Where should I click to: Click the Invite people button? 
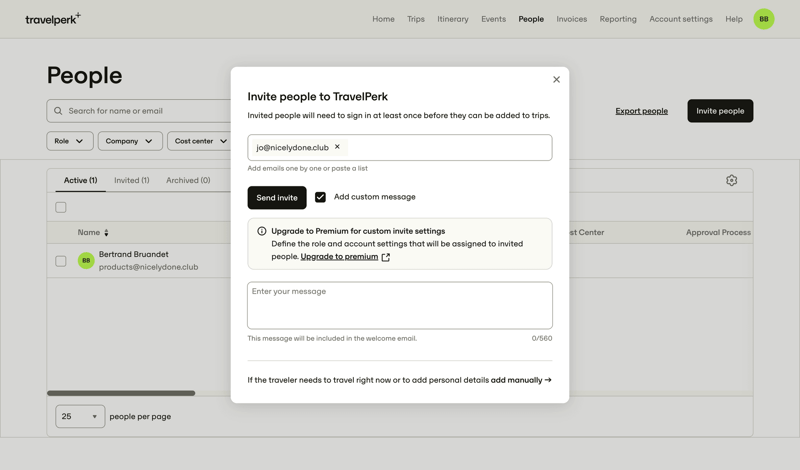[x=720, y=111]
